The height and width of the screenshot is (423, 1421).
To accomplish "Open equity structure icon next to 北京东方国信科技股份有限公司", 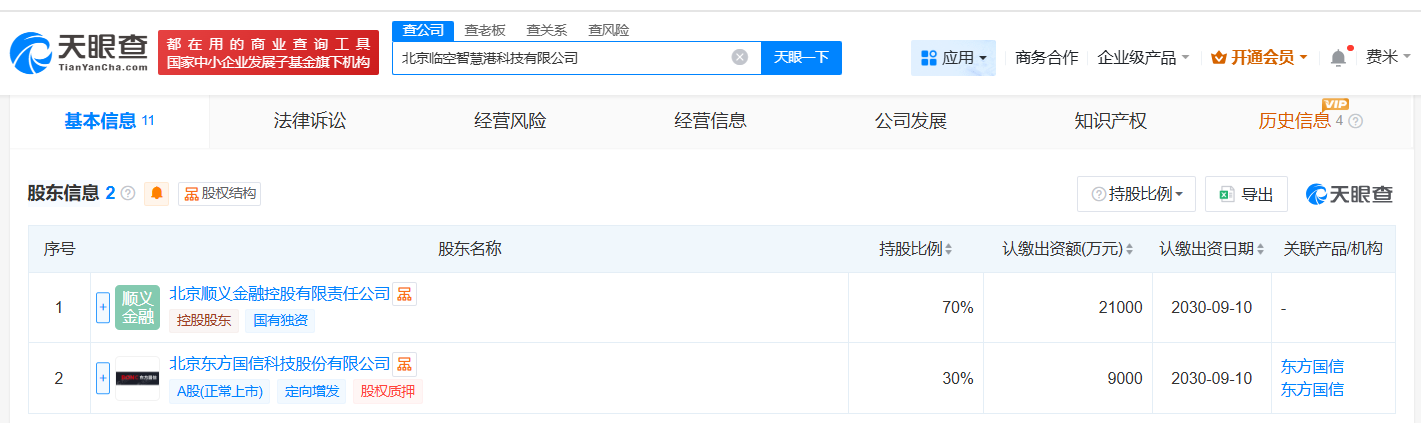I will pos(405,364).
